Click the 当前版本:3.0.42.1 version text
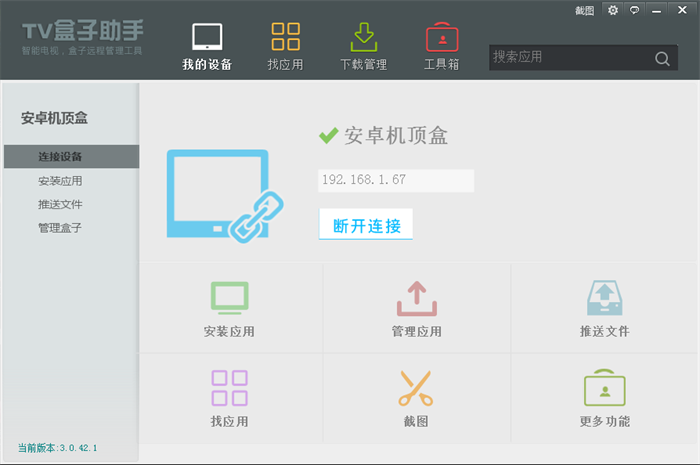Viewport: 700px width, 465px height. [x=58, y=448]
